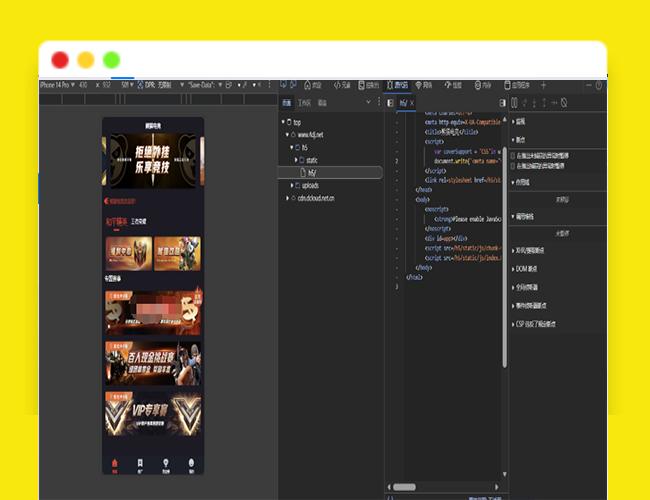Collapse the Call Stack section
Image resolution: width=650 pixels, height=500 pixels.
[522, 217]
